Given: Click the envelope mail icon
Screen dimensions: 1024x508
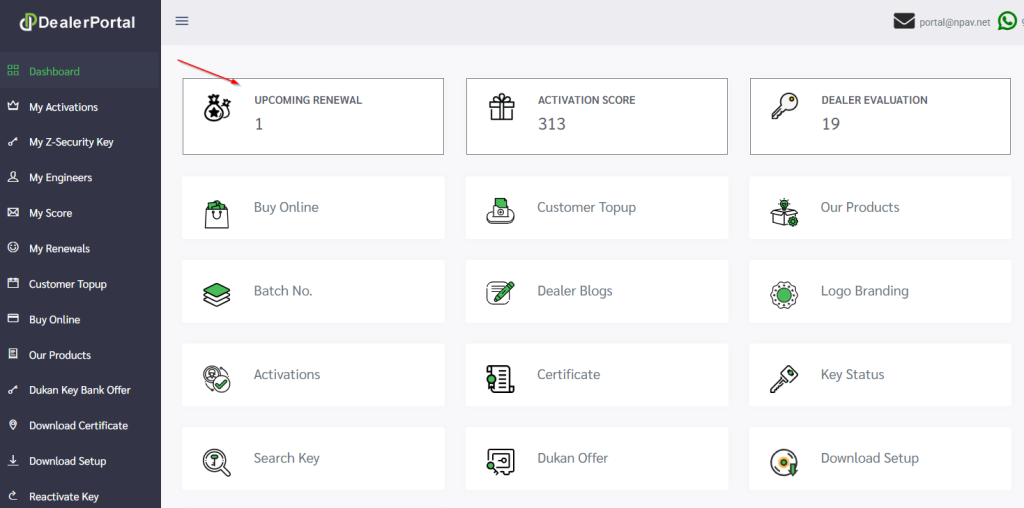Looking at the screenshot, I should [x=904, y=21].
